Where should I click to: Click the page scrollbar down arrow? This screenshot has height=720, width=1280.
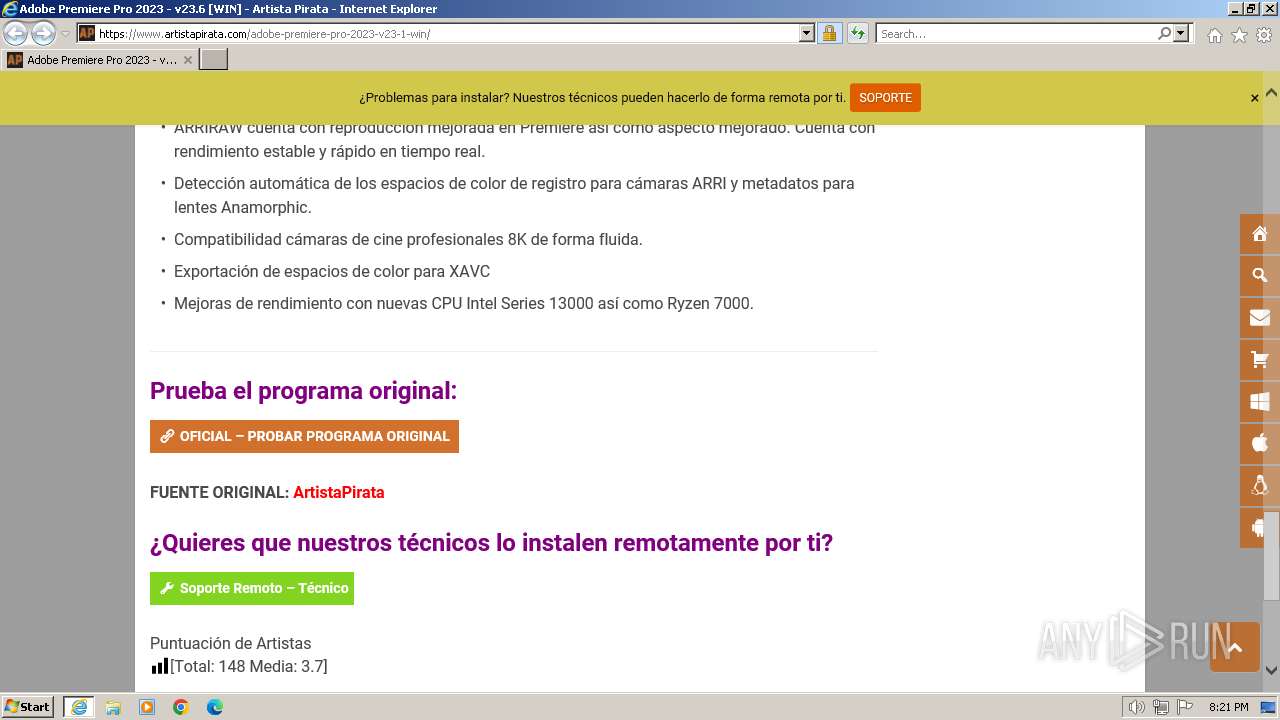pyautogui.click(x=1271, y=670)
